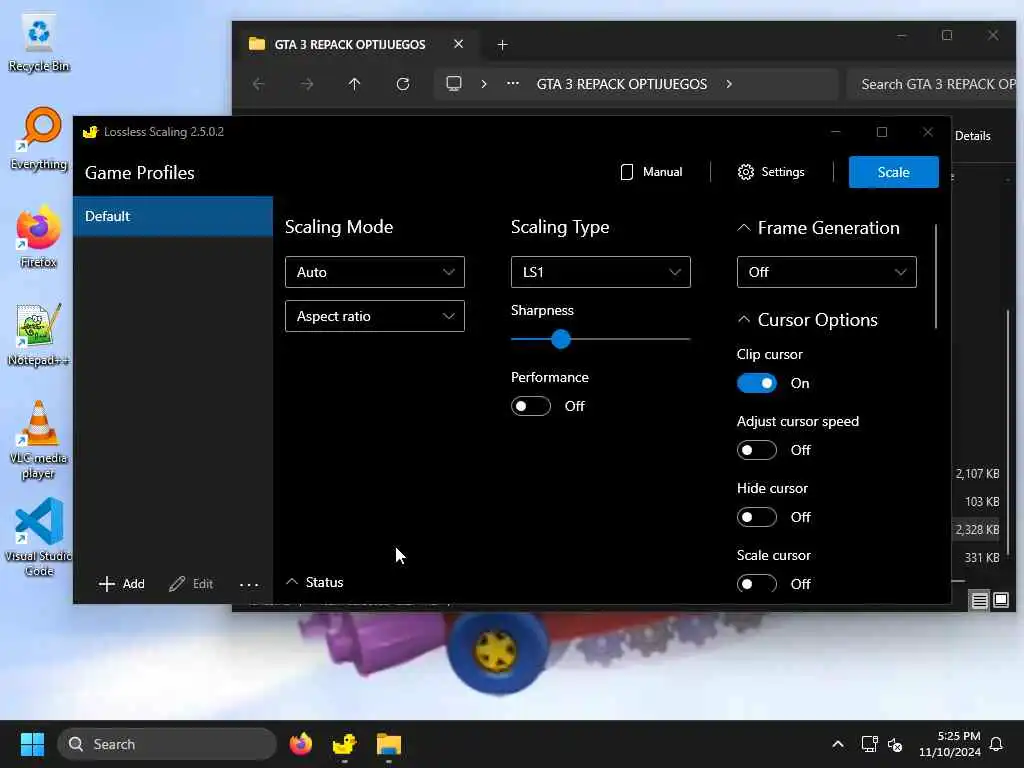Expand the Status section
Screen dimensions: 1024x768
click(292, 582)
